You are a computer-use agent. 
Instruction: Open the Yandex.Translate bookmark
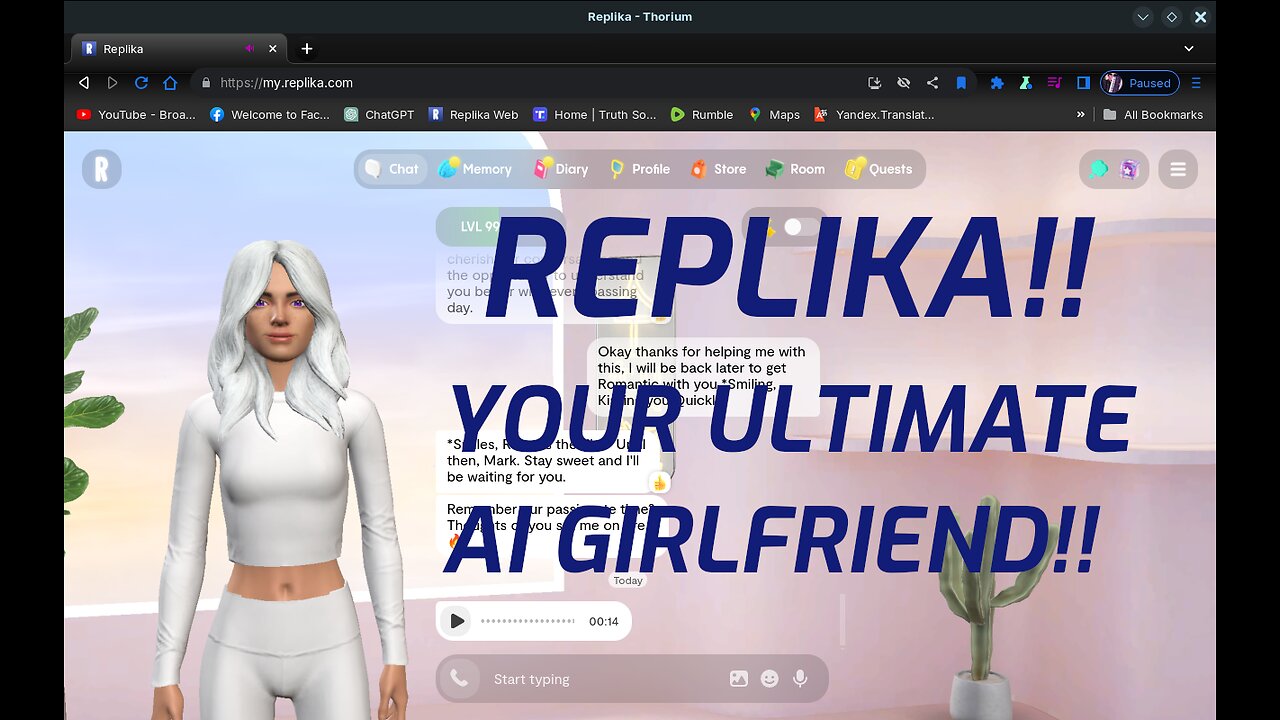click(x=874, y=115)
